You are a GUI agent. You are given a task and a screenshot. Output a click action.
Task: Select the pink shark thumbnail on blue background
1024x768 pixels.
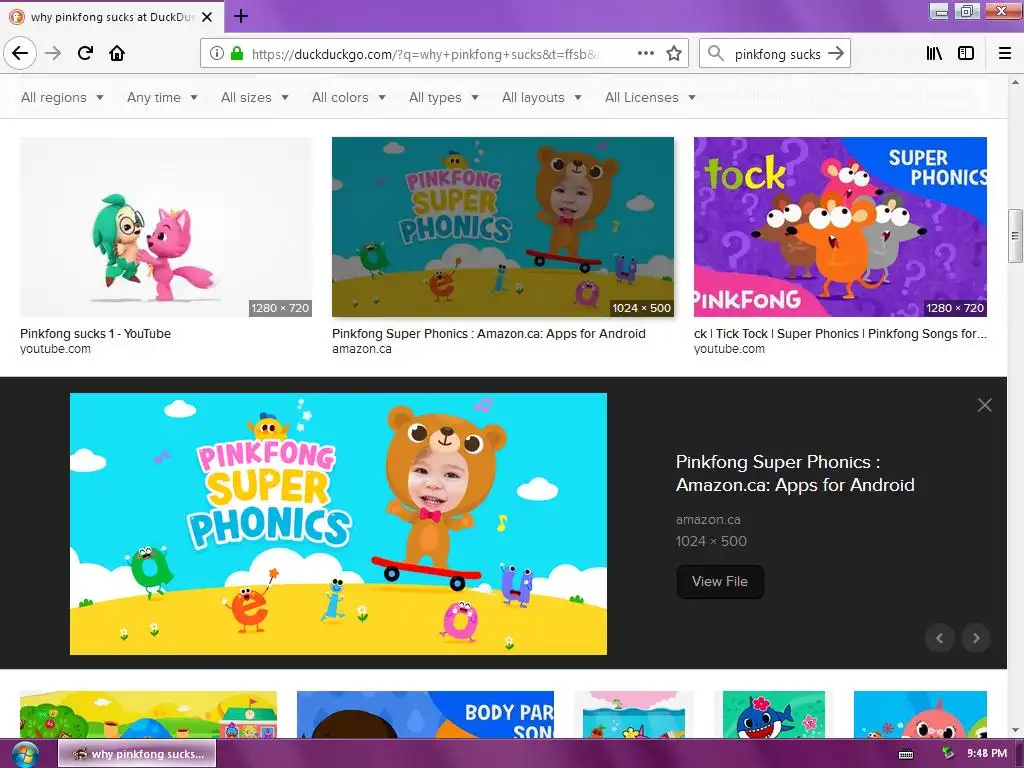(920, 714)
